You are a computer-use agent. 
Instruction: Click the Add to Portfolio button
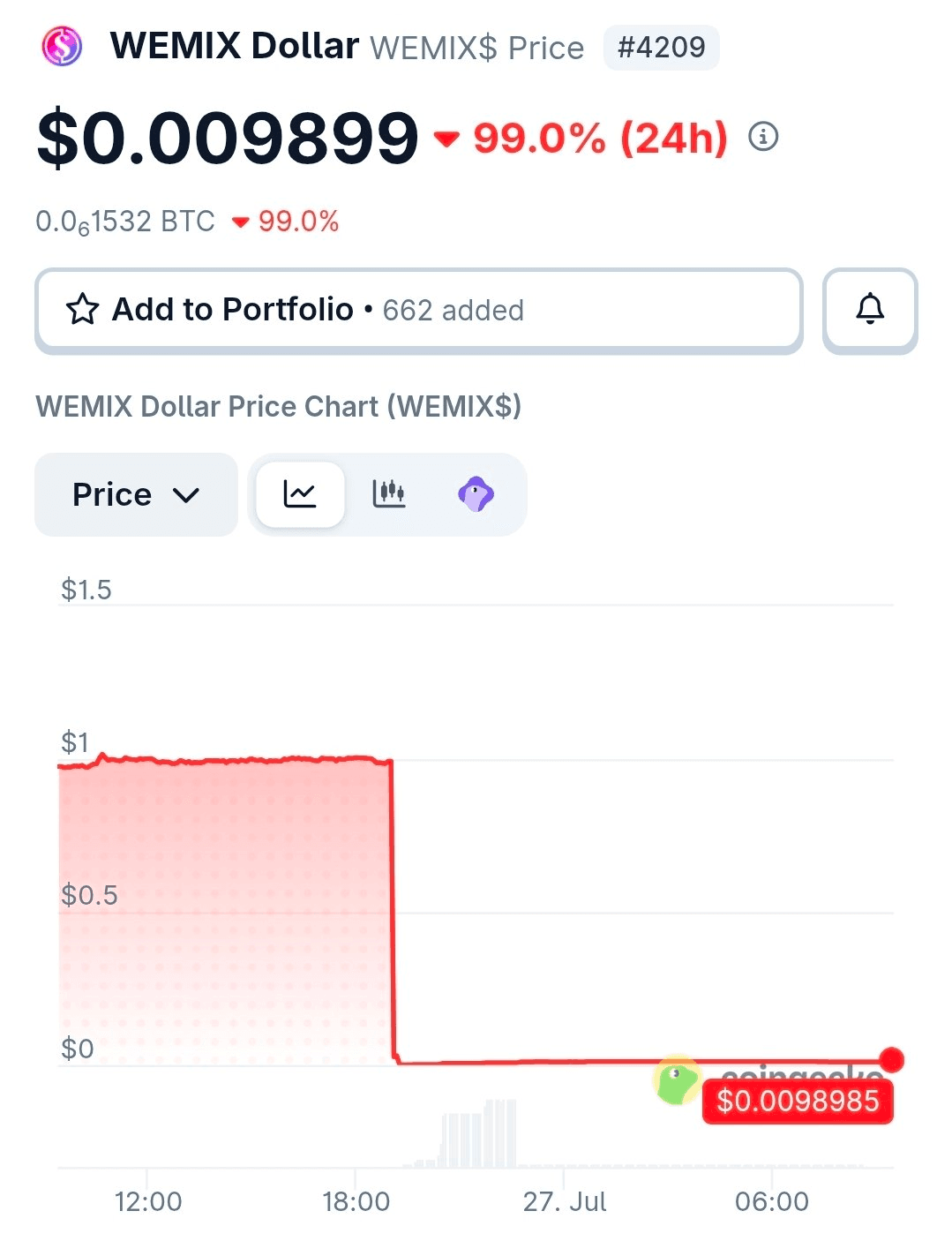(x=419, y=311)
